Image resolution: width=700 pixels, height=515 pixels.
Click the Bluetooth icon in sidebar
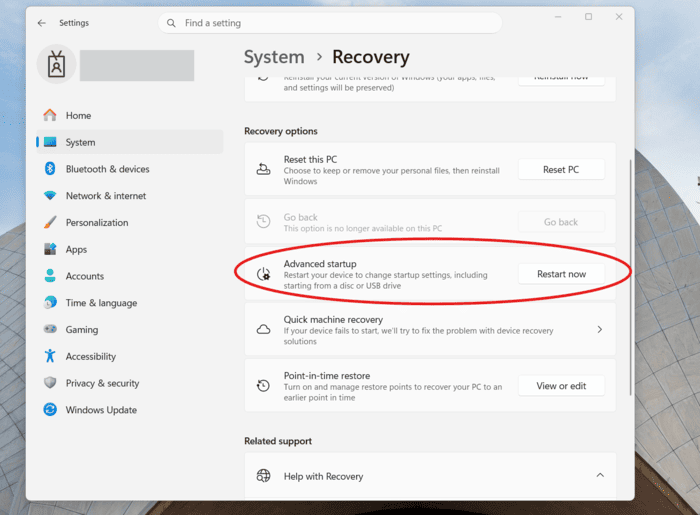(x=50, y=169)
